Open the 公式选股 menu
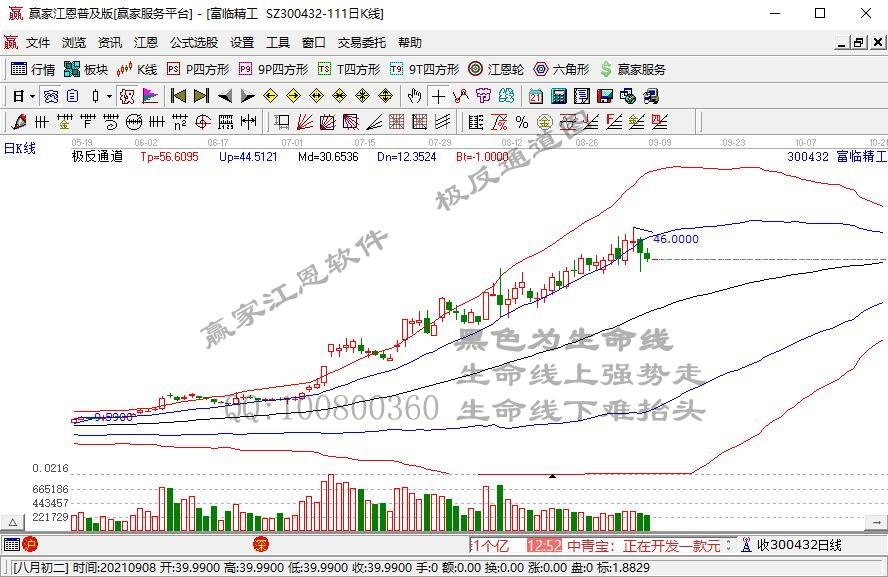This screenshot has height=577, width=888. click(193, 43)
